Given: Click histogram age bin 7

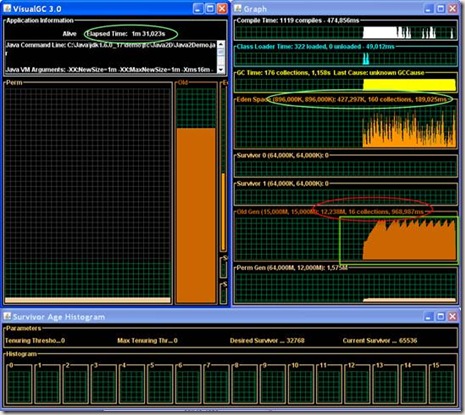Looking at the screenshot, I should (x=216, y=384).
